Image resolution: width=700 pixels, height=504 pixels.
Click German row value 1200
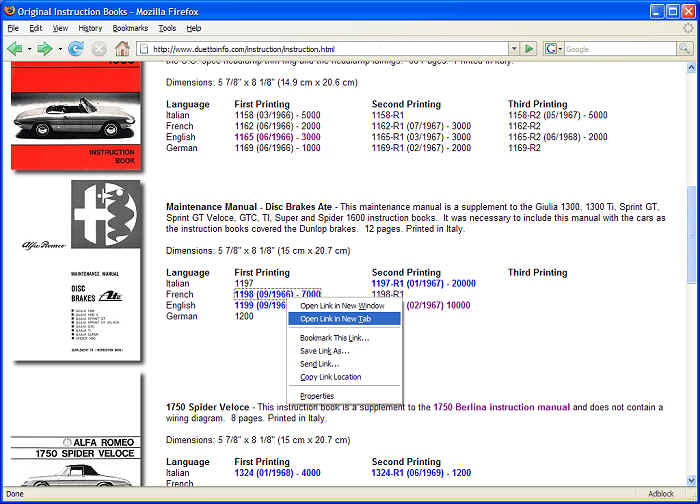(x=244, y=316)
